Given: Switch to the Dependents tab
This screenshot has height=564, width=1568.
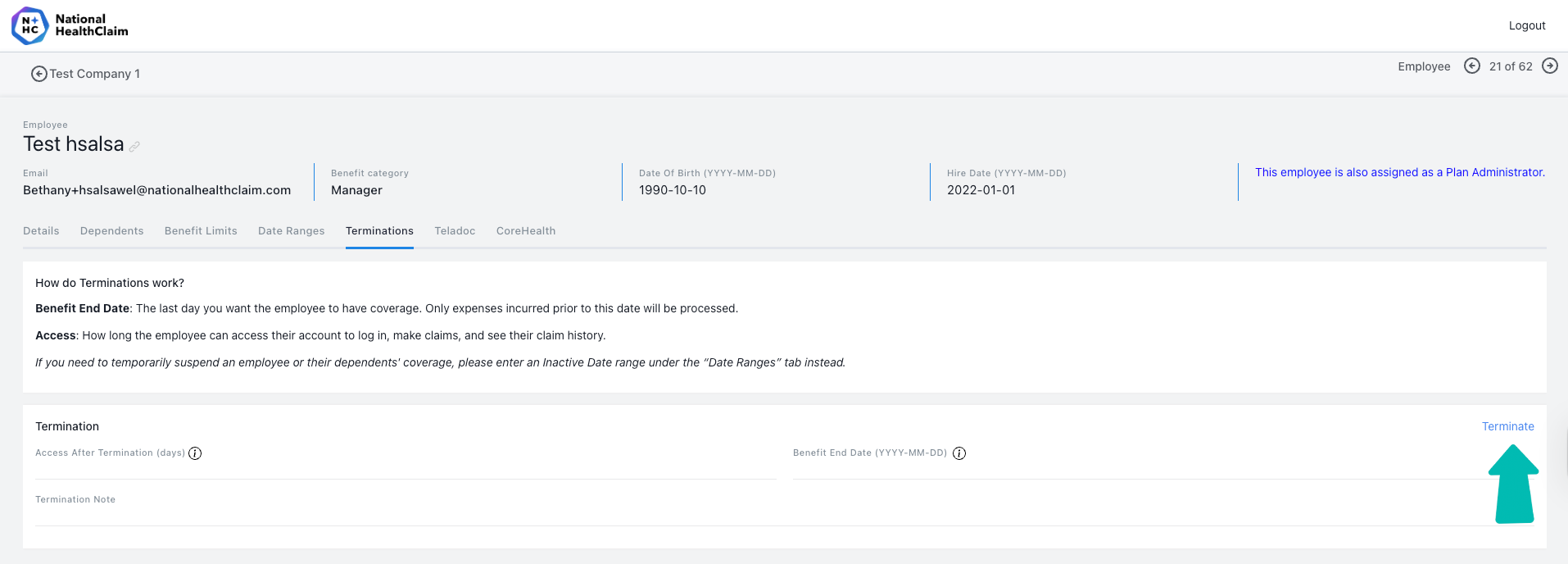Looking at the screenshot, I should (x=111, y=231).
